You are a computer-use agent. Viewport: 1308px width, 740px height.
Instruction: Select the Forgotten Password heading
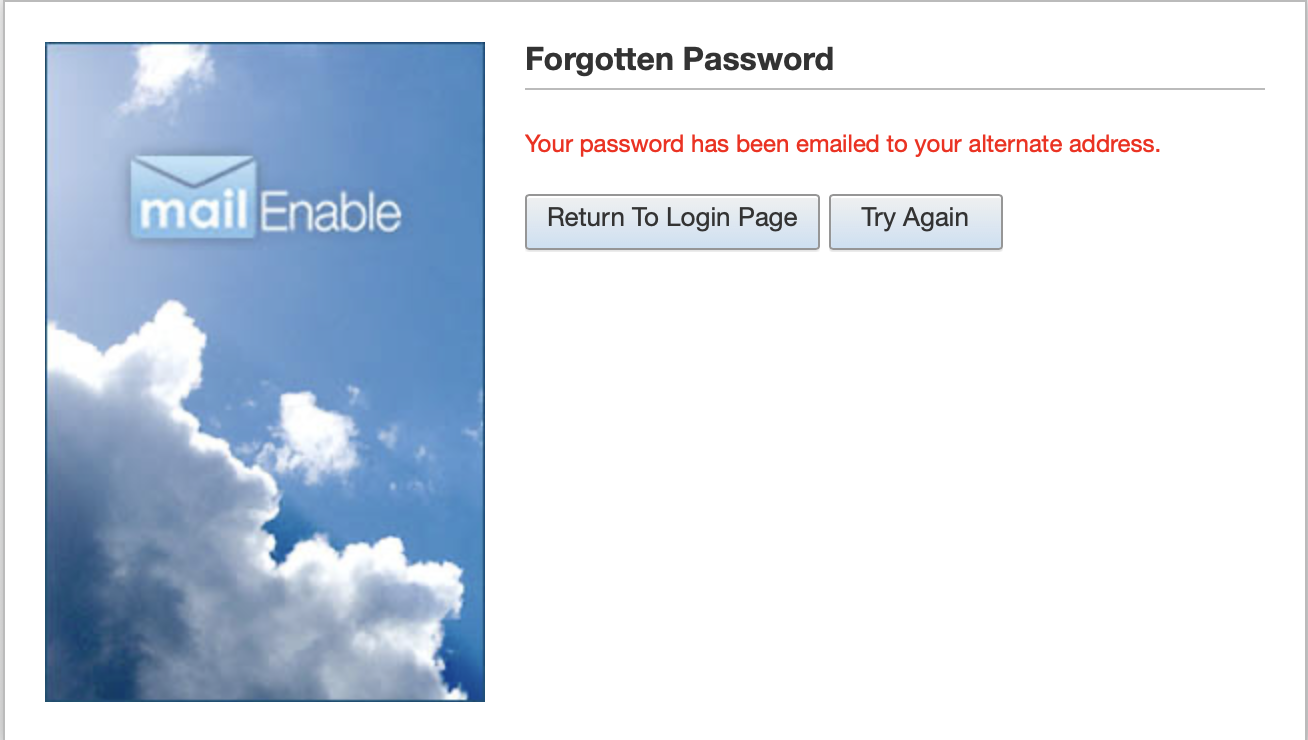point(679,60)
